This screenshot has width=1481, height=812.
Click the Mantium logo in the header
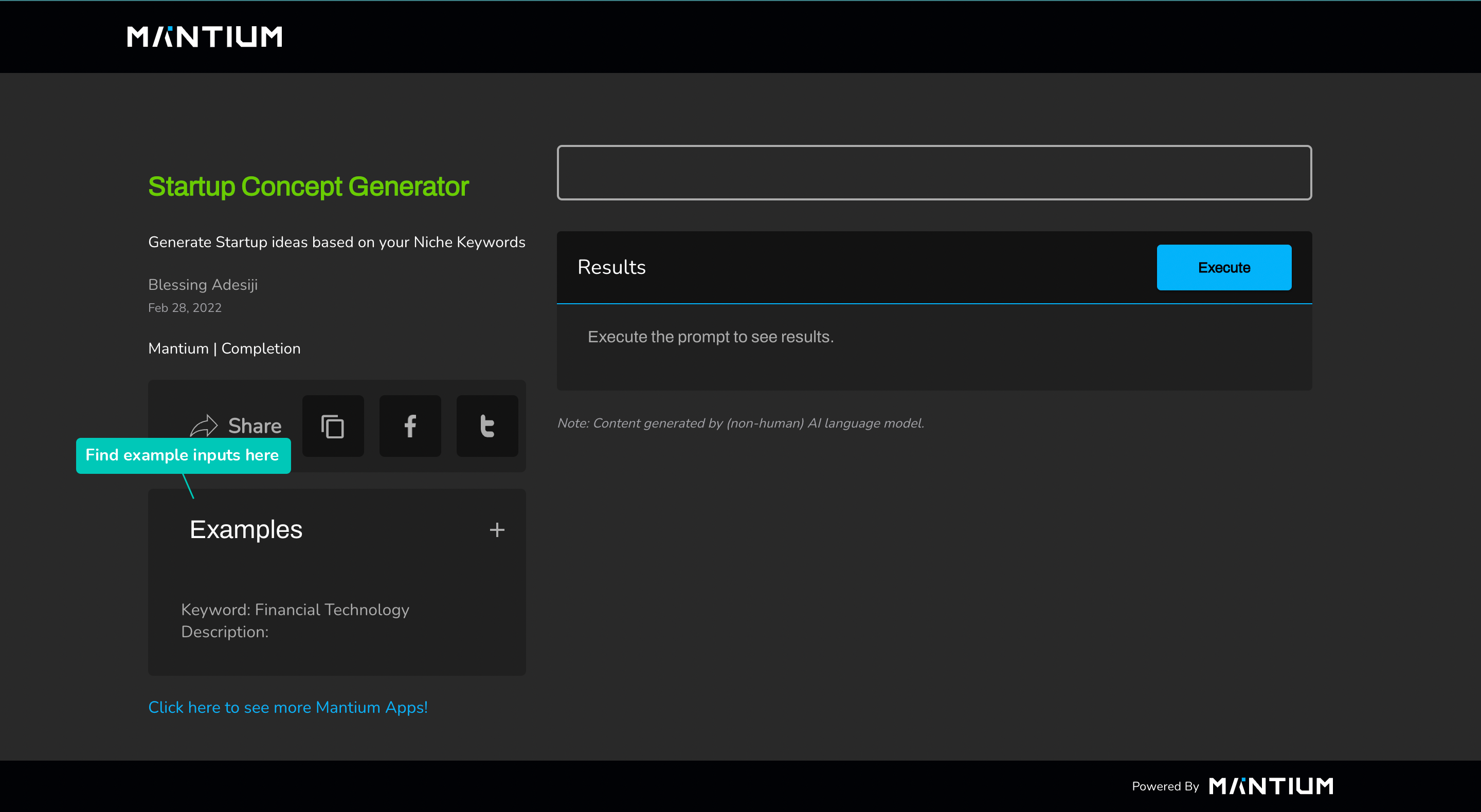point(204,37)
